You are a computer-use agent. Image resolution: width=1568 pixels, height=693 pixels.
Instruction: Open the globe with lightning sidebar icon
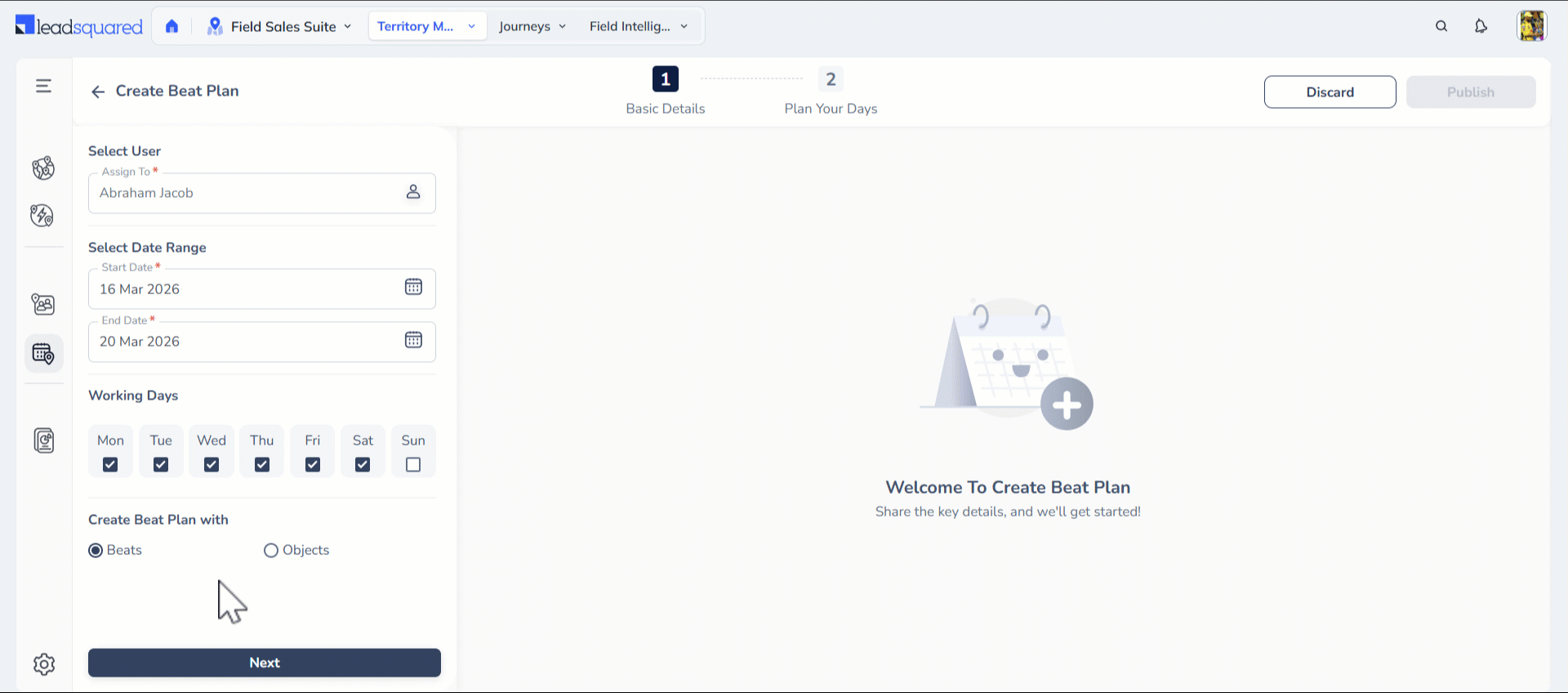(x=42, y=216)
